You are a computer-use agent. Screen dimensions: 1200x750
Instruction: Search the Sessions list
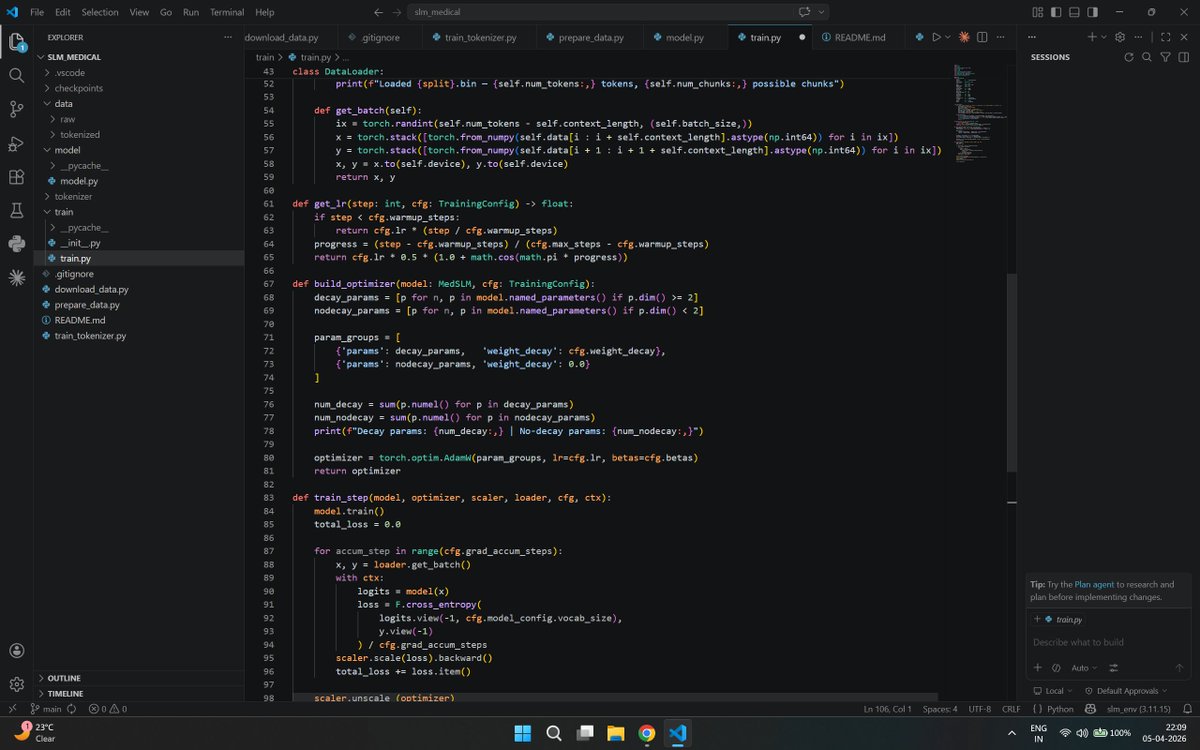[1147, 57]
